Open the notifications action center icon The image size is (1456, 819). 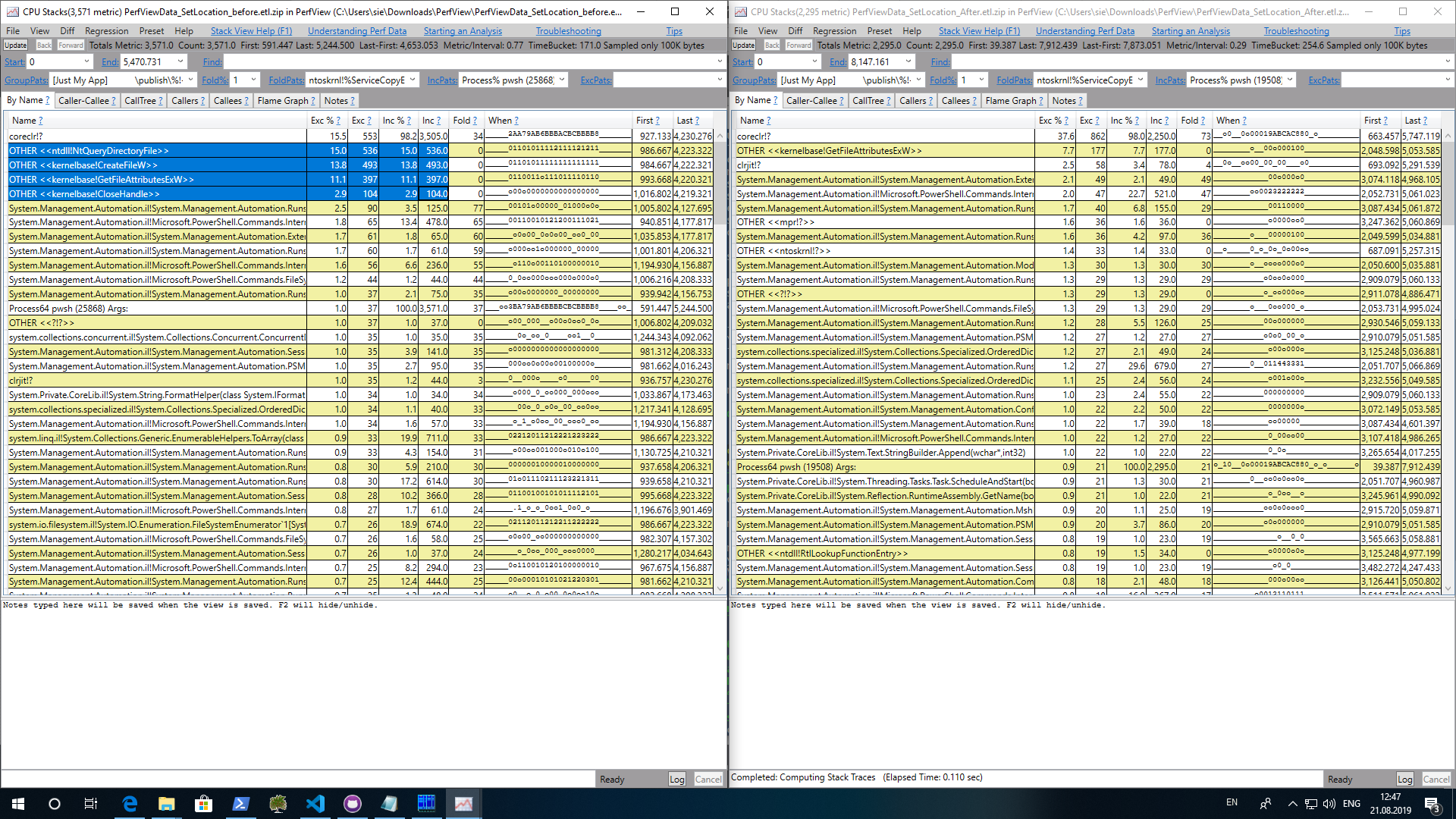coord(1432,804)
